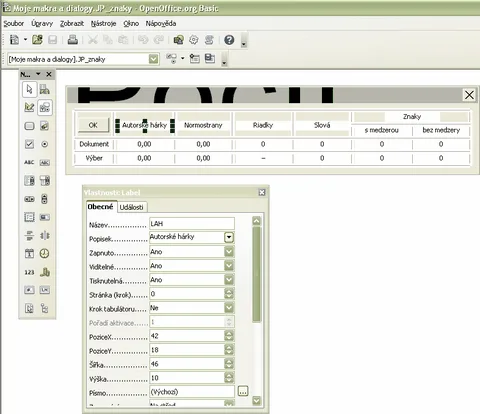Click the OK button in the dialog
Viewport: 480px width, 414px height.
[93, 125]
